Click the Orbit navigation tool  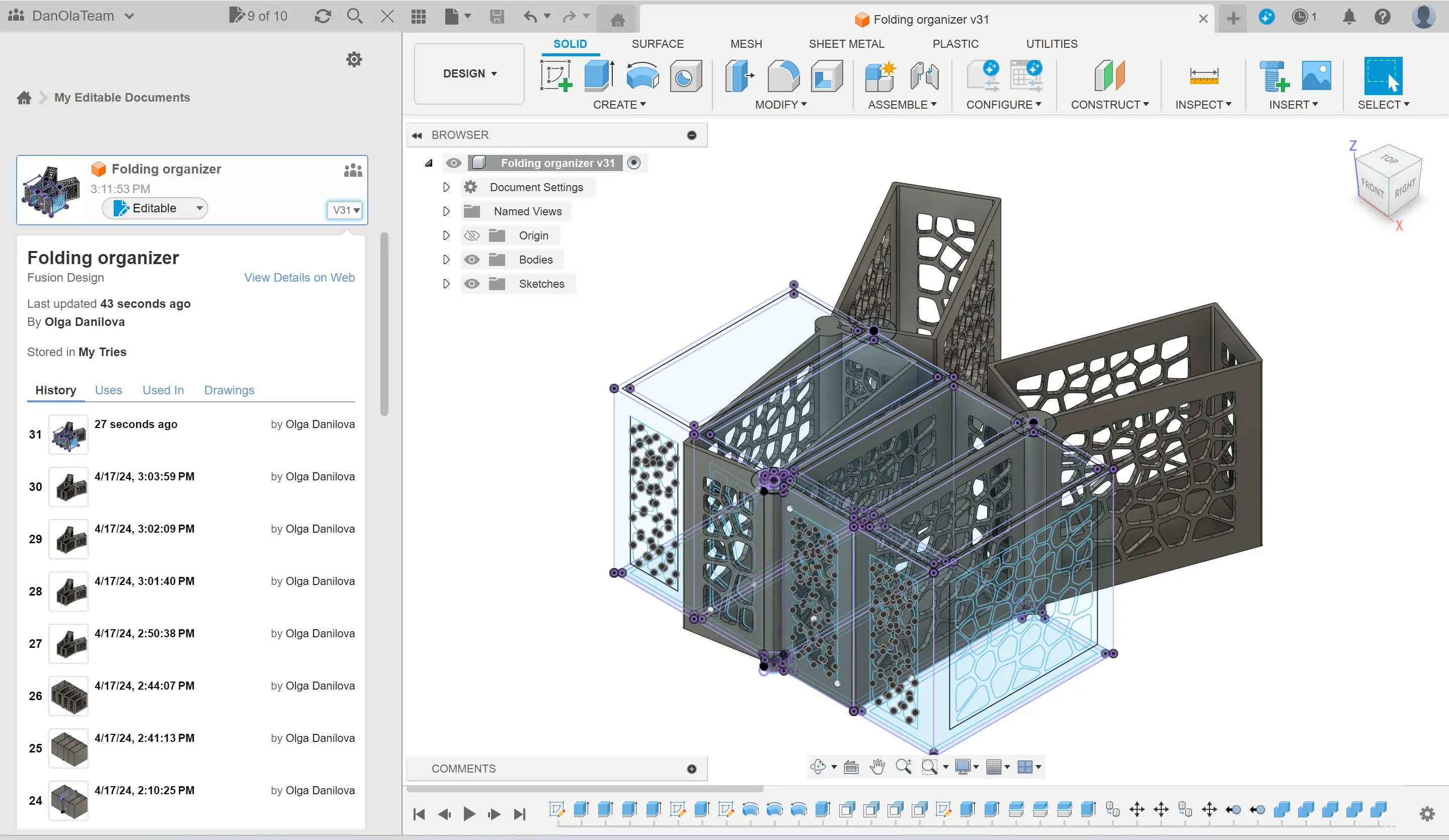[818, 767]
